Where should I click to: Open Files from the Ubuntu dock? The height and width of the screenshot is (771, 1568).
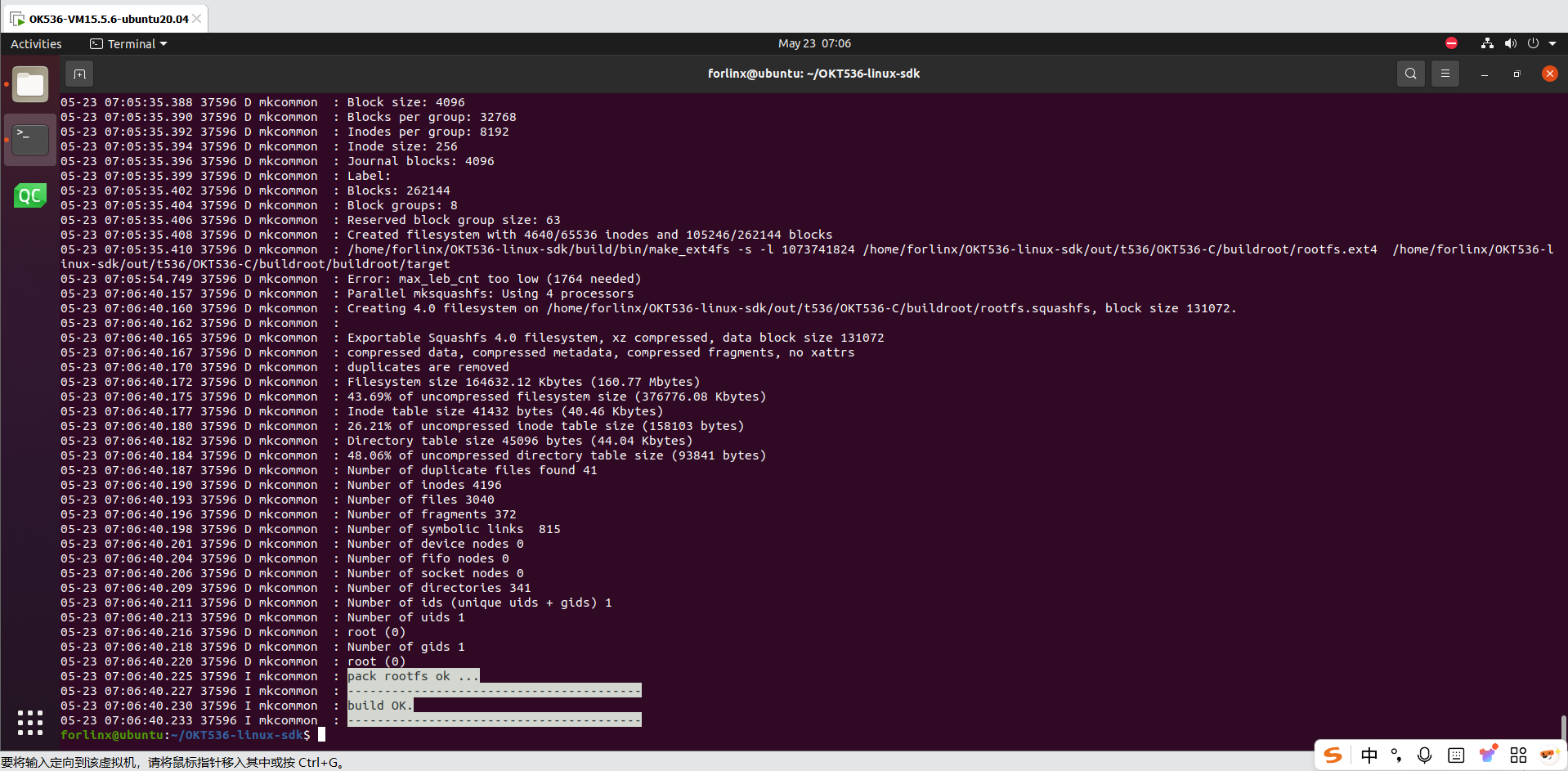(30, 84)
